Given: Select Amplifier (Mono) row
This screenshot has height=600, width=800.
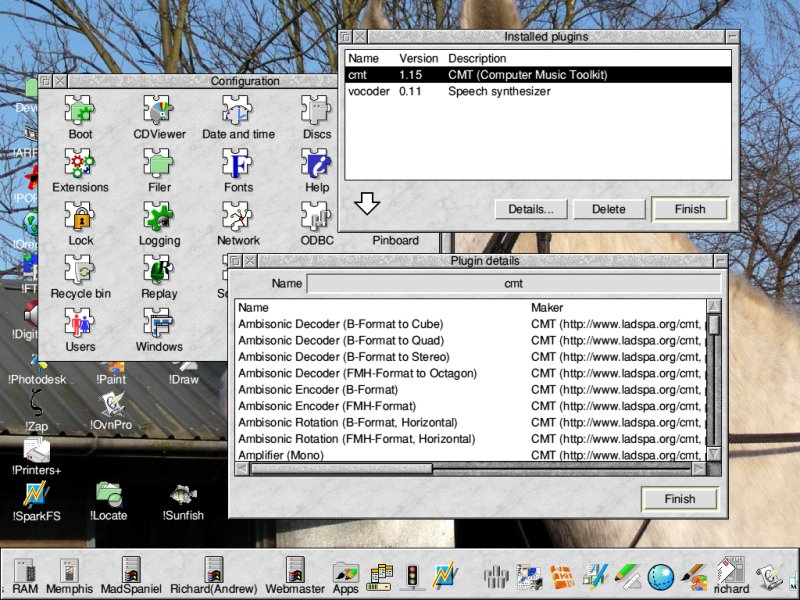Looking at the screenshot, I should pyautogui.click(x=470, y=455).
